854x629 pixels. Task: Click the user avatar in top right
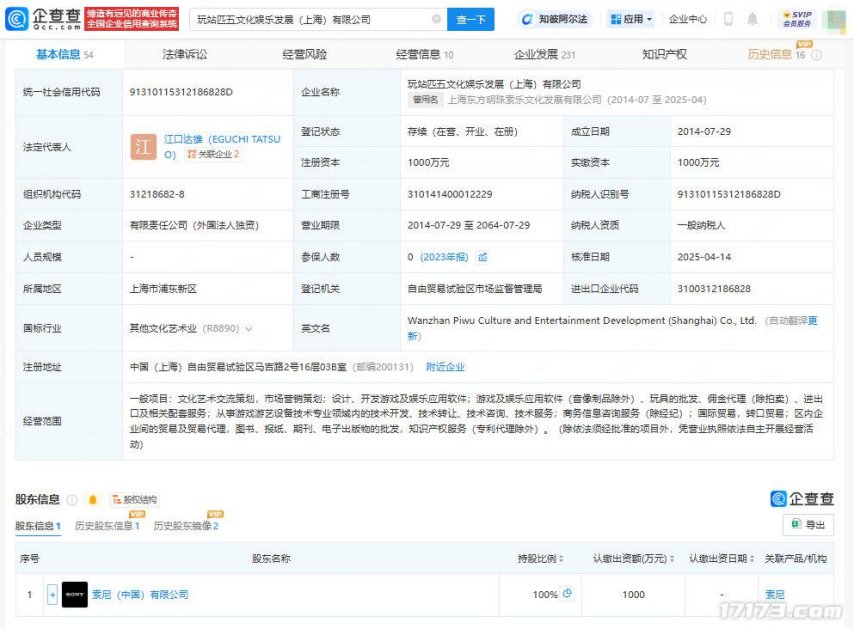click(x=834, y=19)
